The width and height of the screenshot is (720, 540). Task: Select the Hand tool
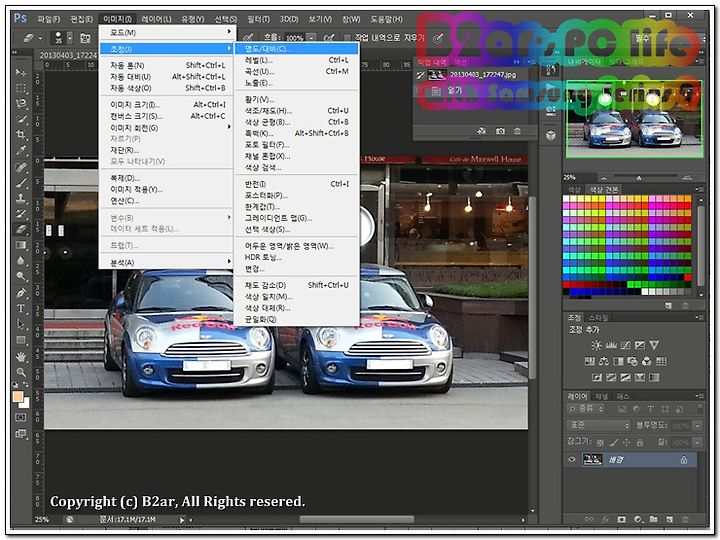pos(21,356)
